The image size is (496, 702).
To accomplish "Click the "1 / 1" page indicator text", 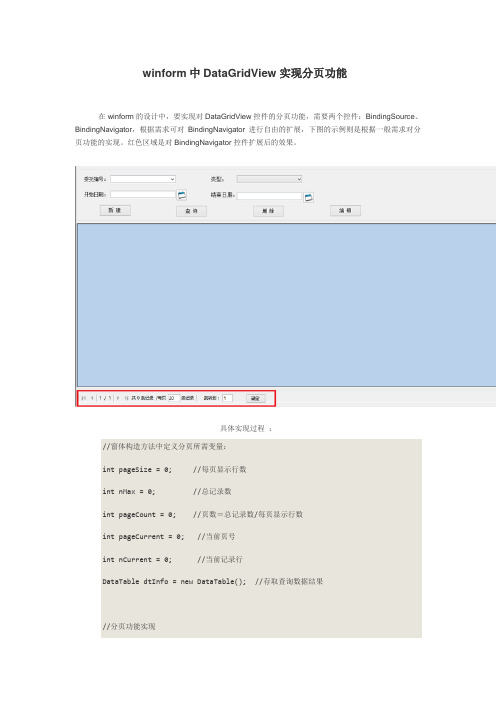I will point(105,398).
